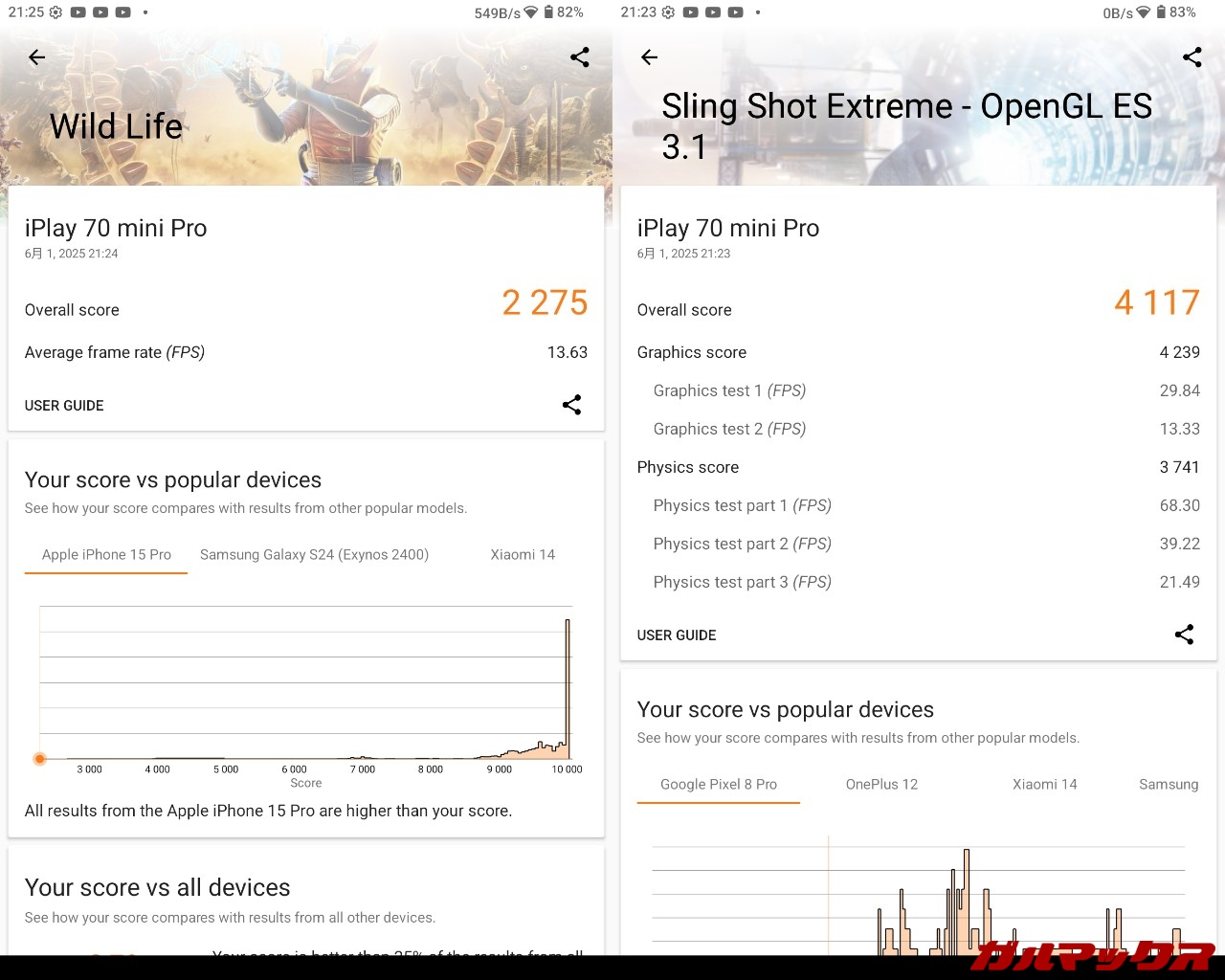Select Xiaomi 14 tab in Wild Life comparison
Screen dimensions: 1225x980
[x=523, y=555]
